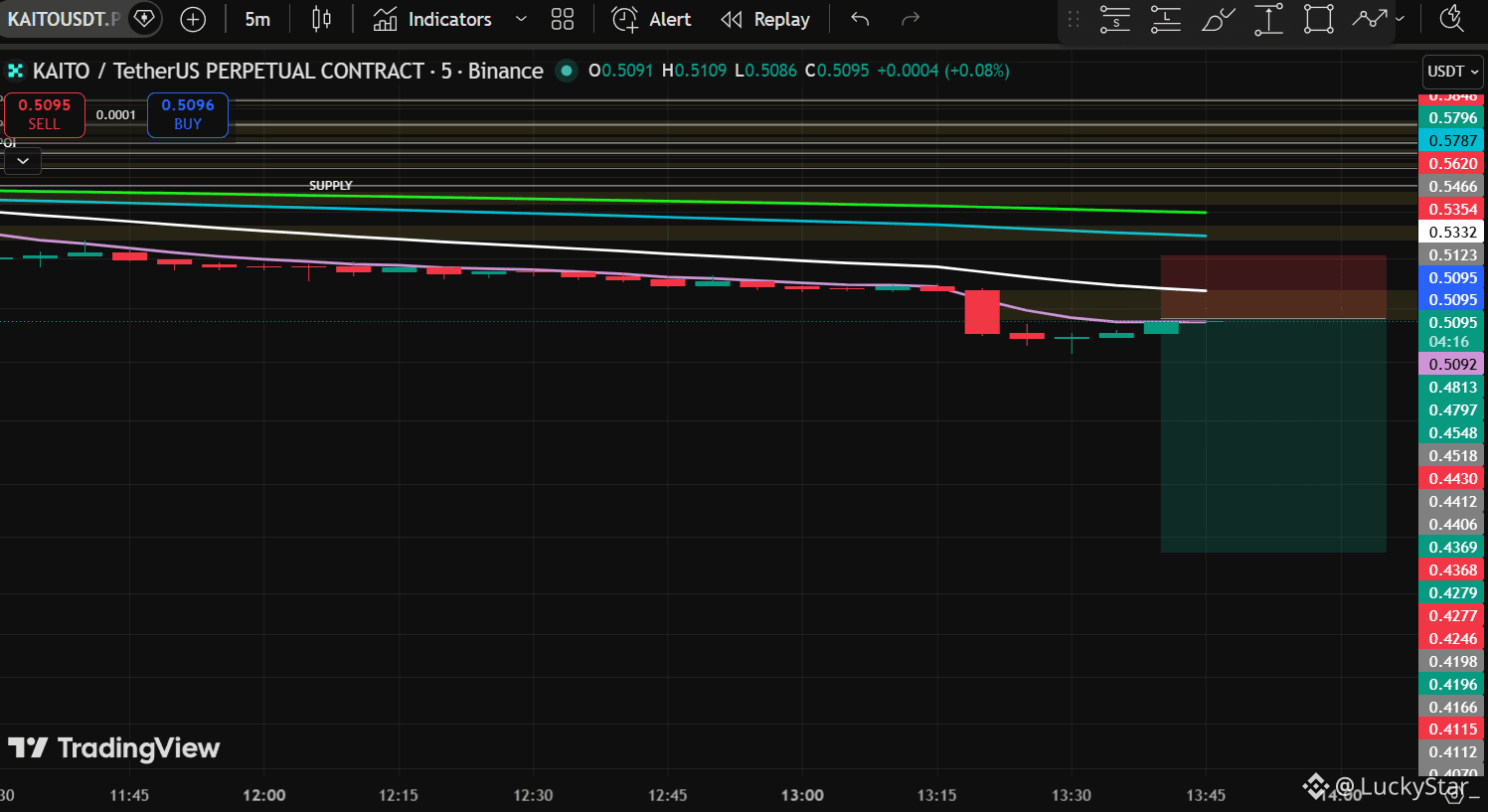
Task: Change chart type via candlestick icon
Action: [321, 19]
